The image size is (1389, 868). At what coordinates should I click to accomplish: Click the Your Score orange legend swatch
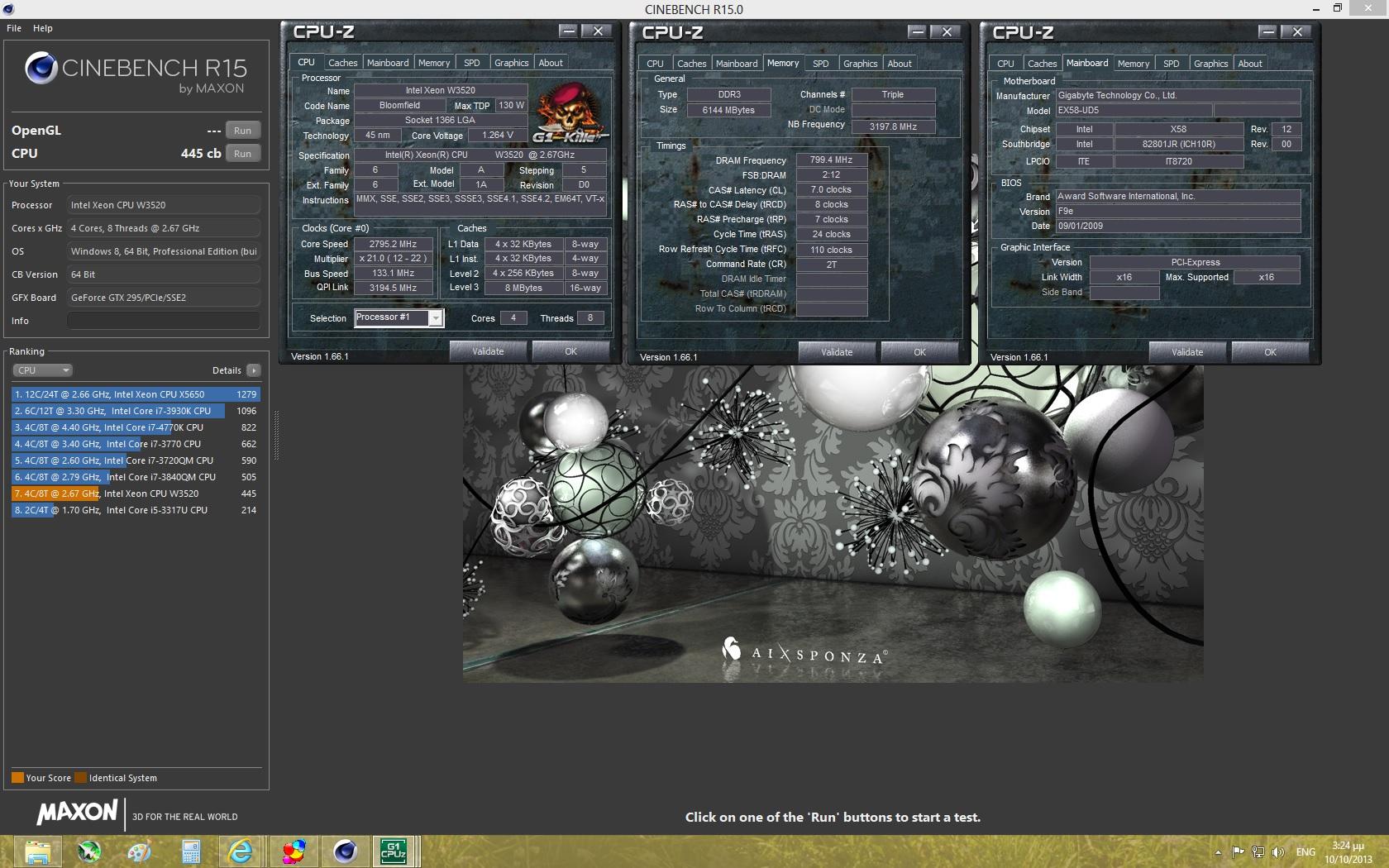point(17,777)
